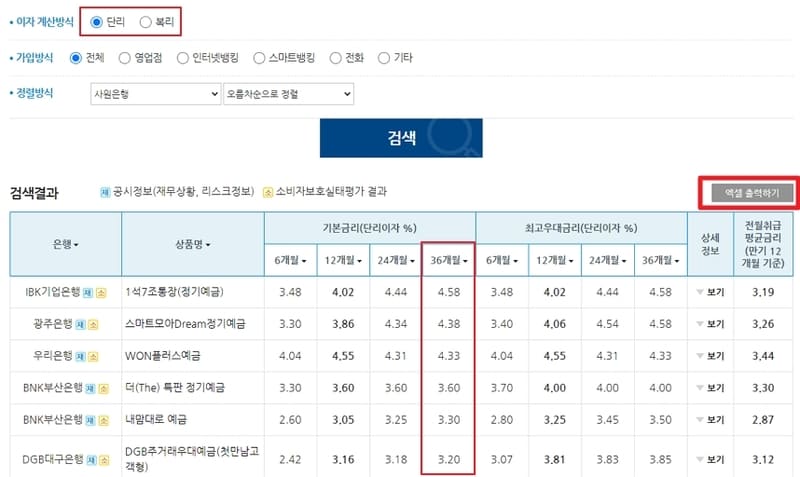800x477 pixels.
Task: Click product name DGB주거래우대예금(첫만남고객형)
Action: [x=192, y=459]
